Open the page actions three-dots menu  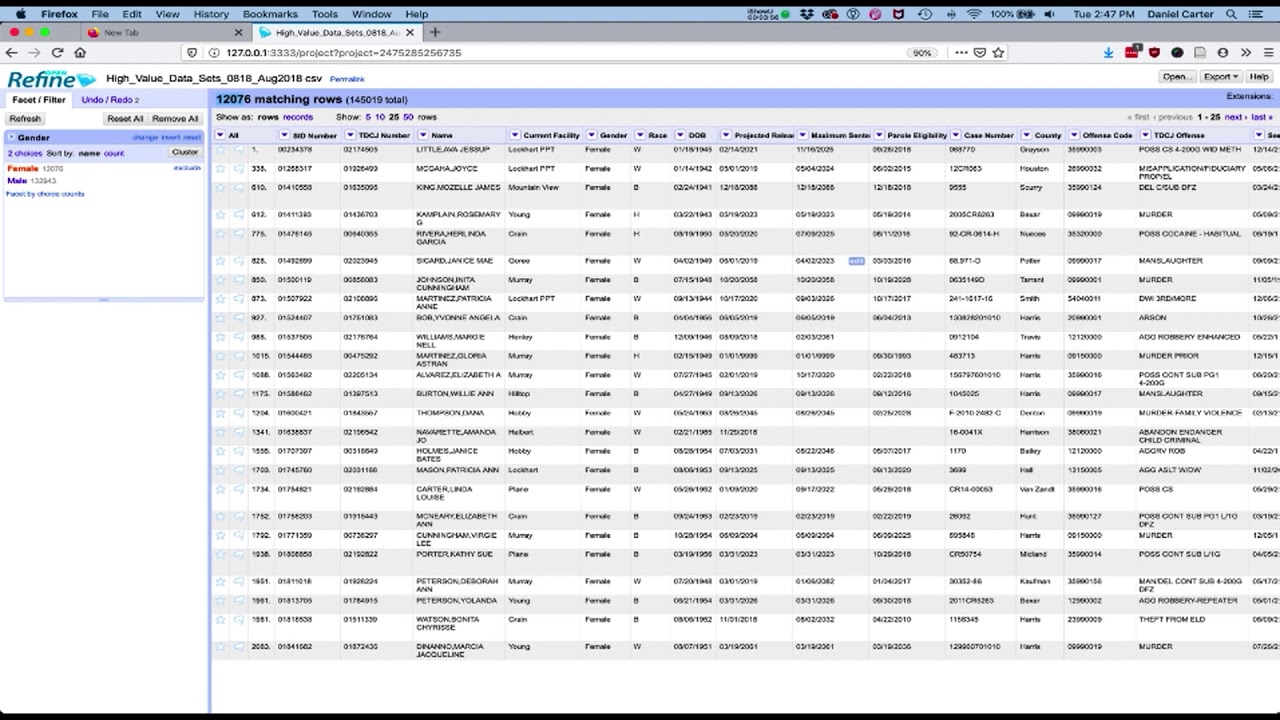coord(961,52)
